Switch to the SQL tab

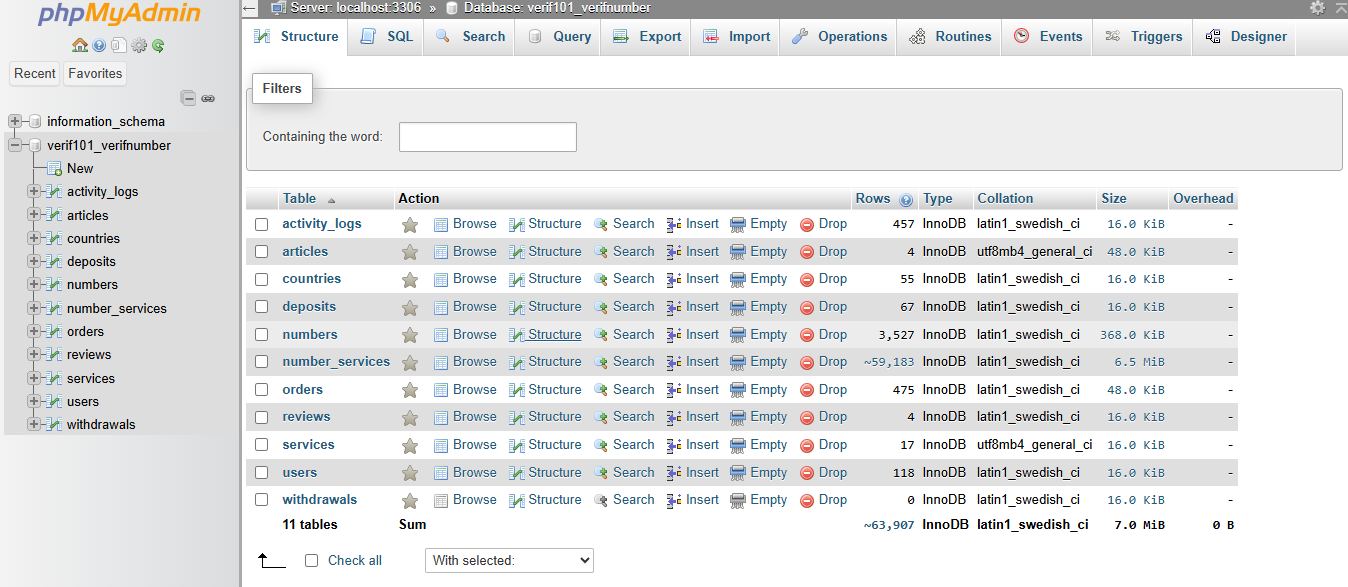coord(386,37)
